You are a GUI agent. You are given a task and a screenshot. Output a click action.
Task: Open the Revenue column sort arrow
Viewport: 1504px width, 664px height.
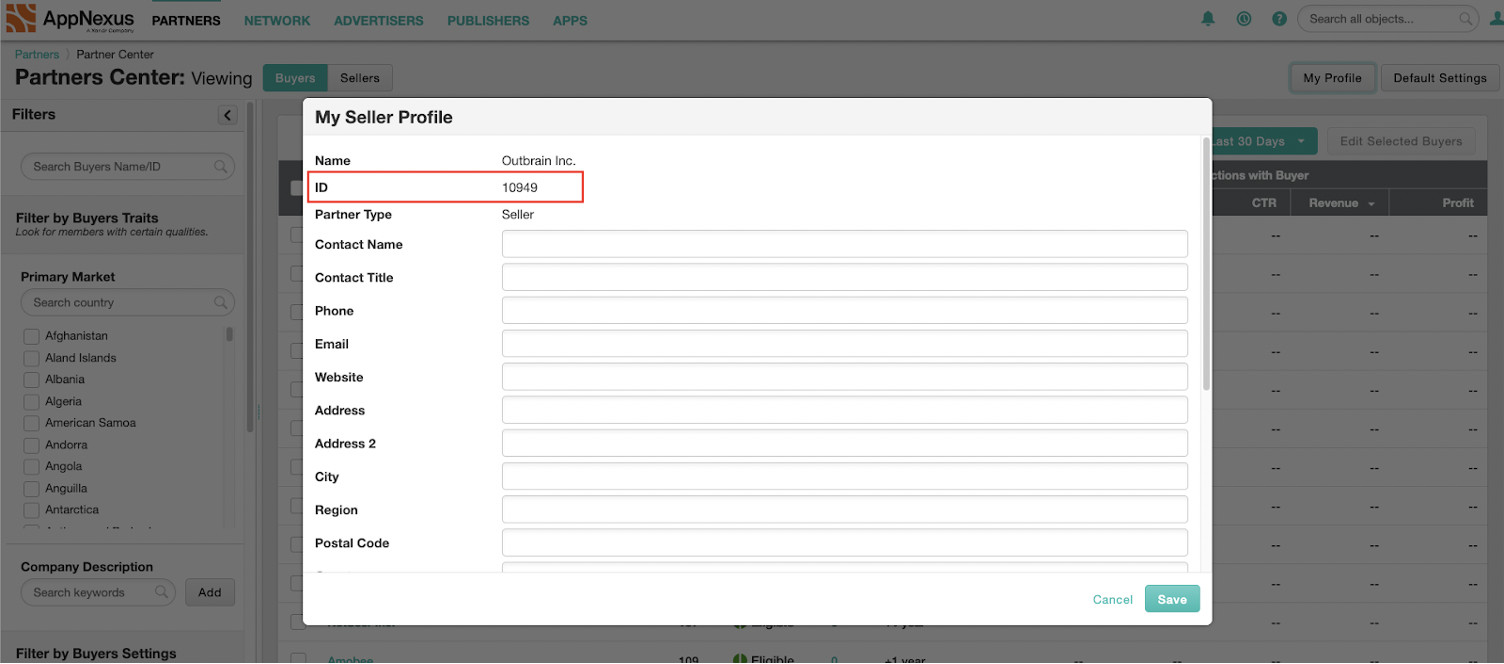tap(1372, 204)
